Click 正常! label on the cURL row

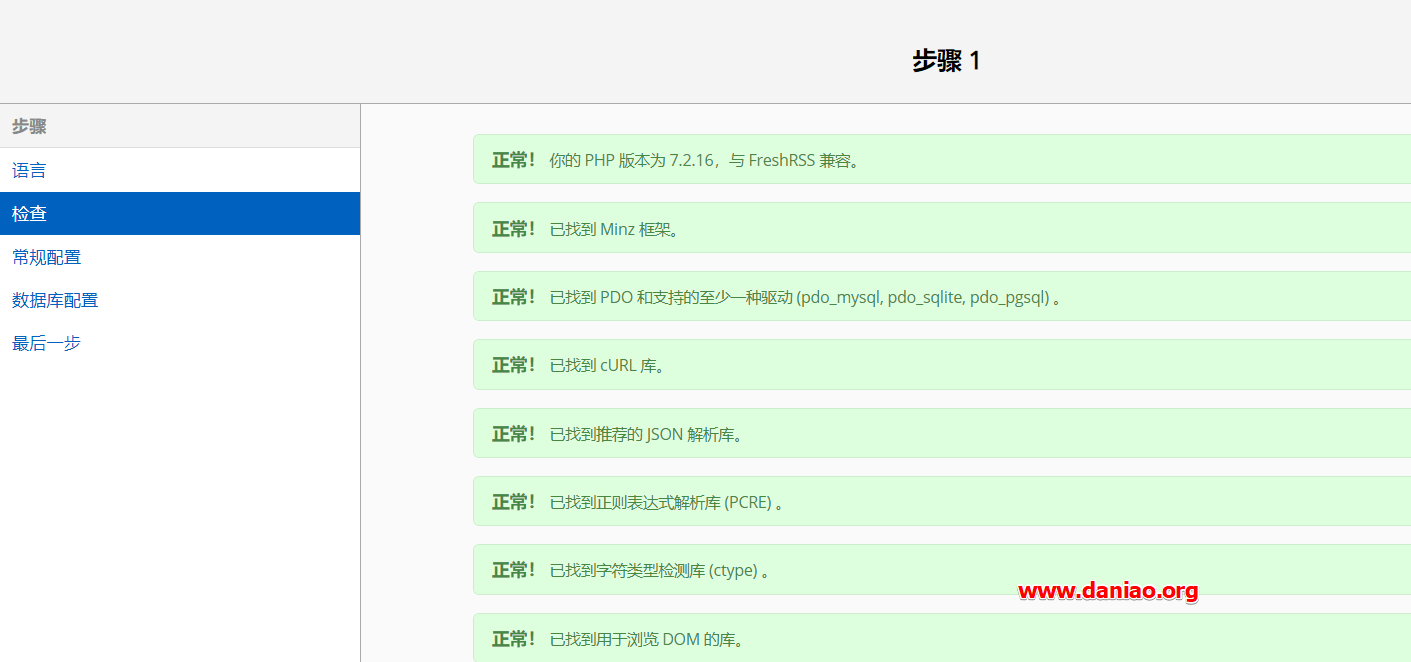(x=513, y=365)
